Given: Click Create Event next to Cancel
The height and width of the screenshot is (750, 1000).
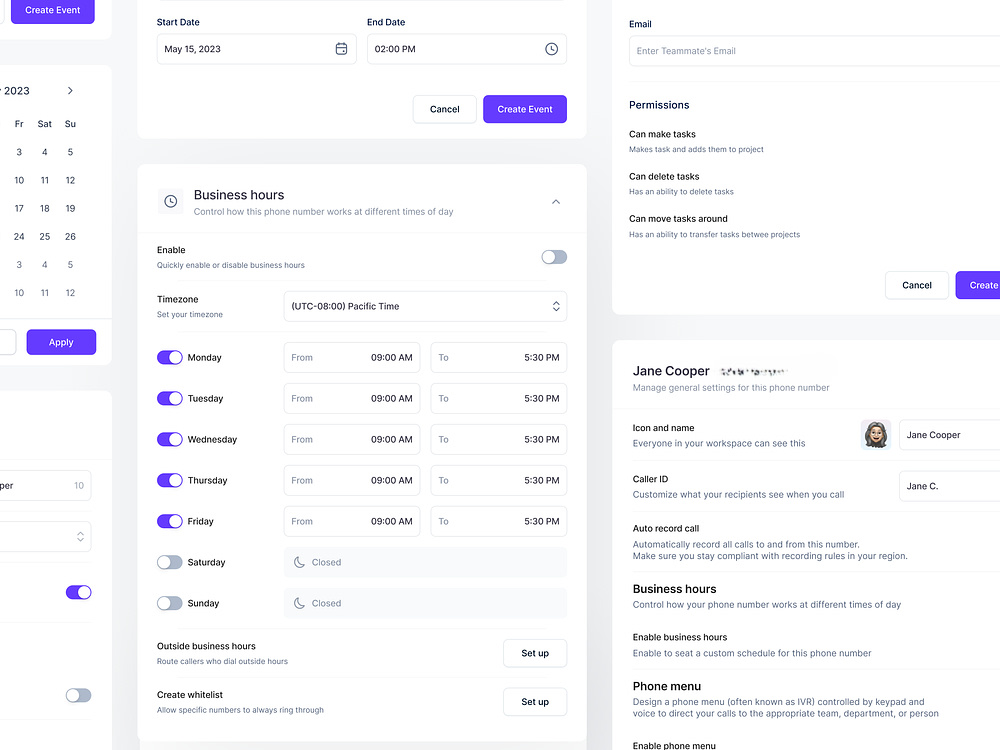Looking at the screenshot, I should point(525,109).
